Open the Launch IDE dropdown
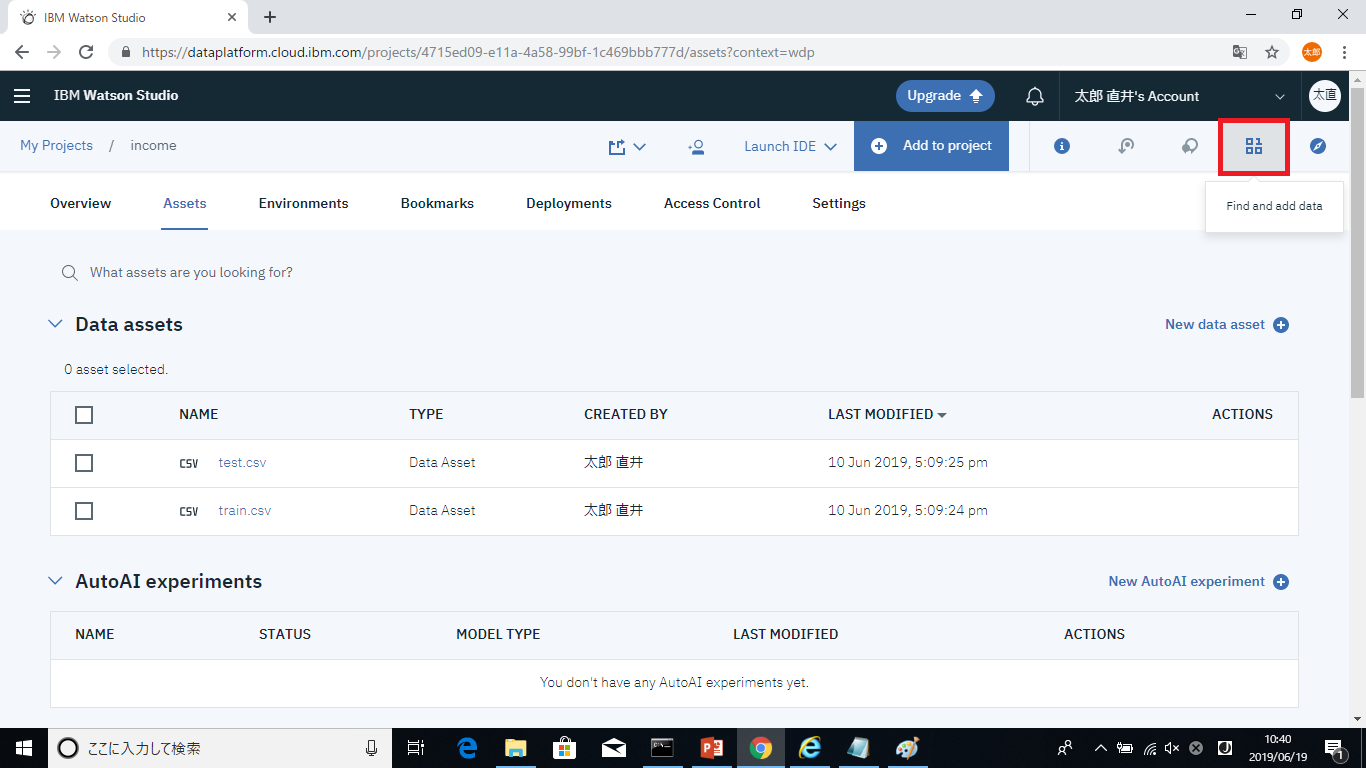The height and width of the screenshot is (768, 1366). tap(790, 146)
